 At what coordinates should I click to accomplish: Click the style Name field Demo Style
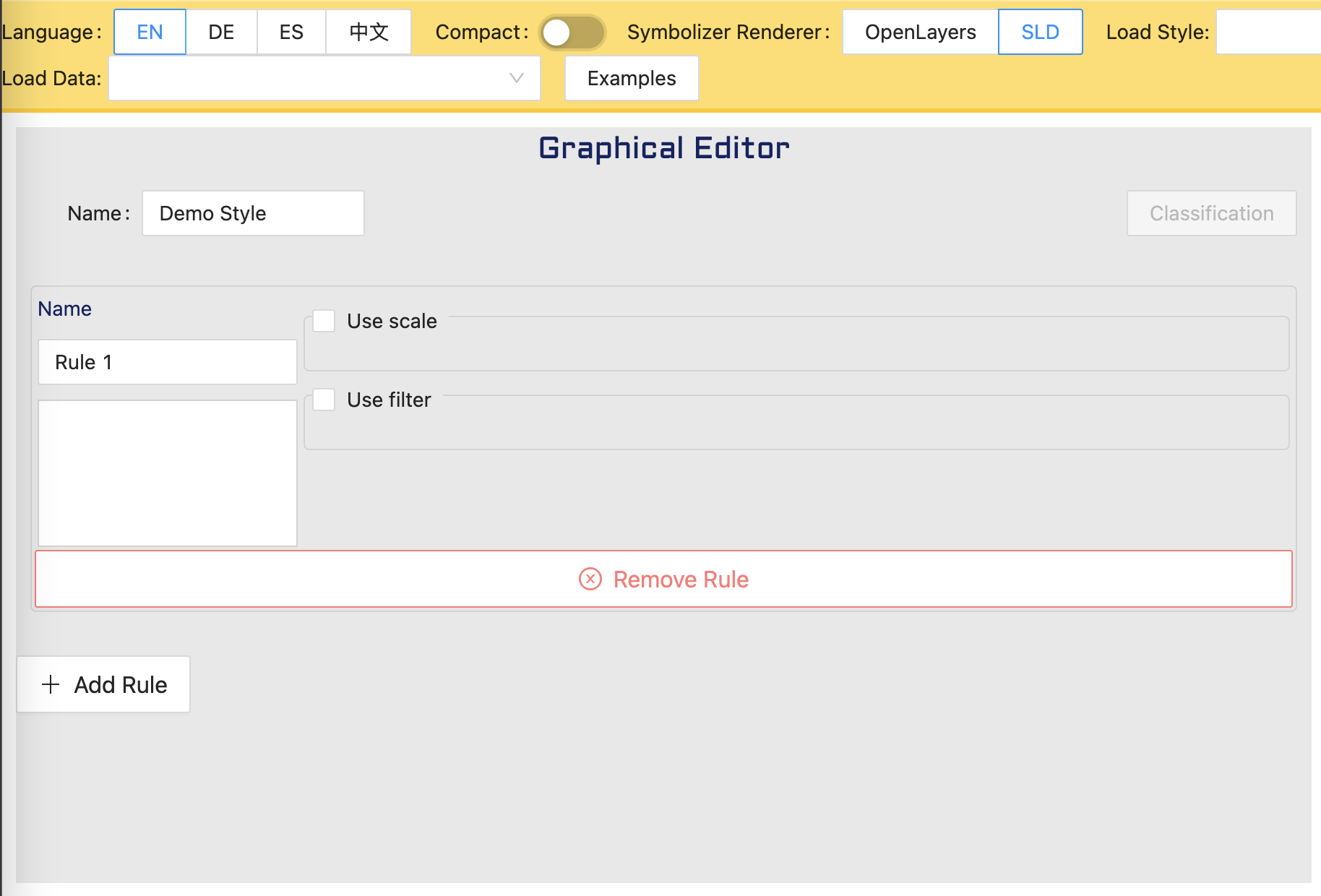[x=253, y=213]
